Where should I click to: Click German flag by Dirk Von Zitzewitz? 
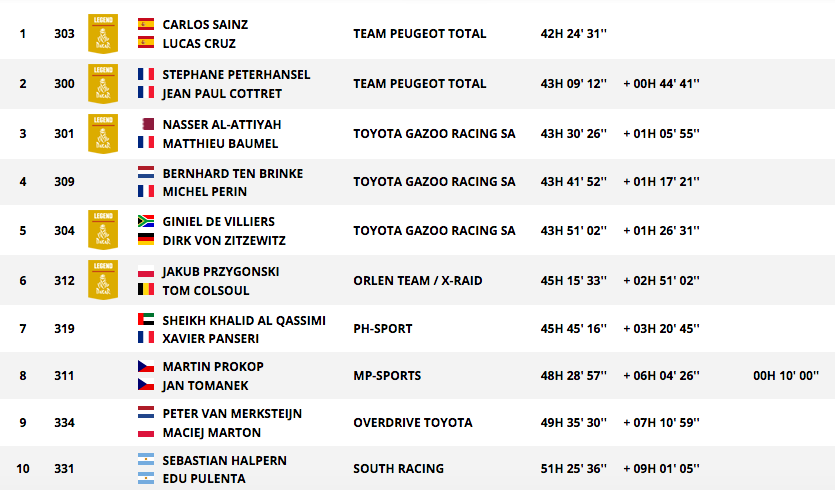click(x=146, y=240)
